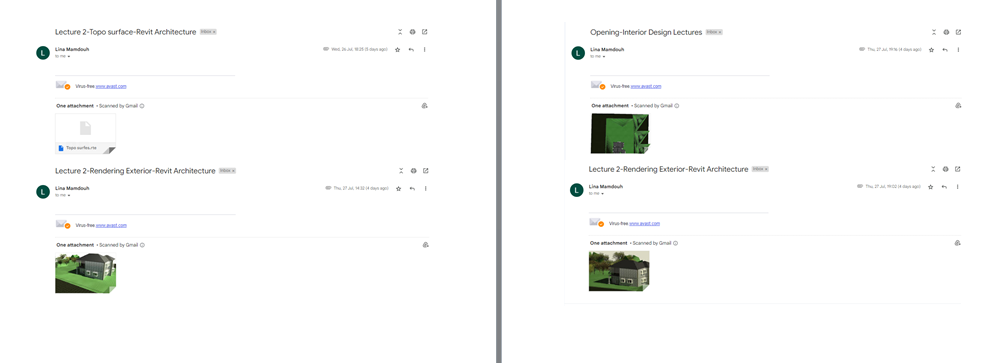Image resolution: width=998 pixels, height=363 pixels.
Task: Click scan info icon in left-pane Rendering email
Action: 142,245
